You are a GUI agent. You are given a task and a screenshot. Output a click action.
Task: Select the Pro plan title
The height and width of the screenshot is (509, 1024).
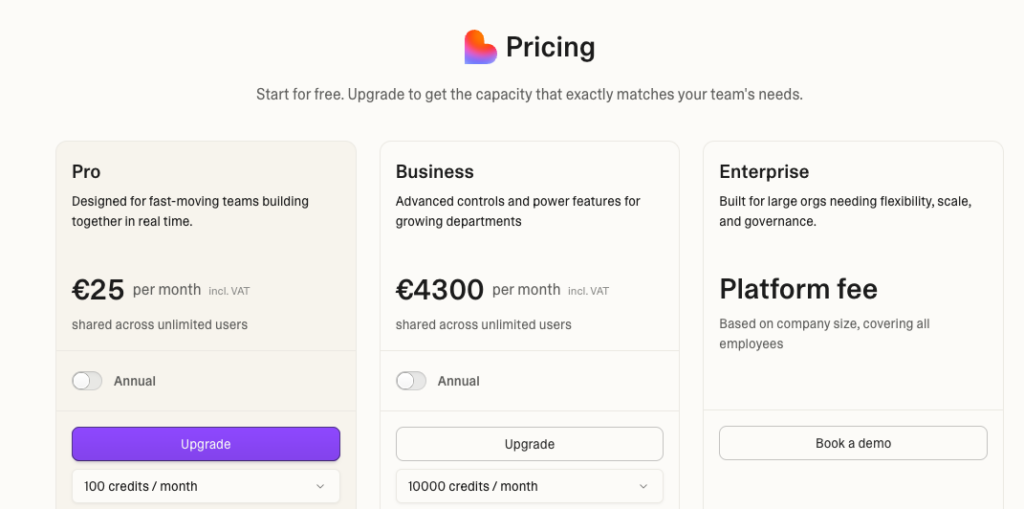pyautogui.click(x=86, y=172)
